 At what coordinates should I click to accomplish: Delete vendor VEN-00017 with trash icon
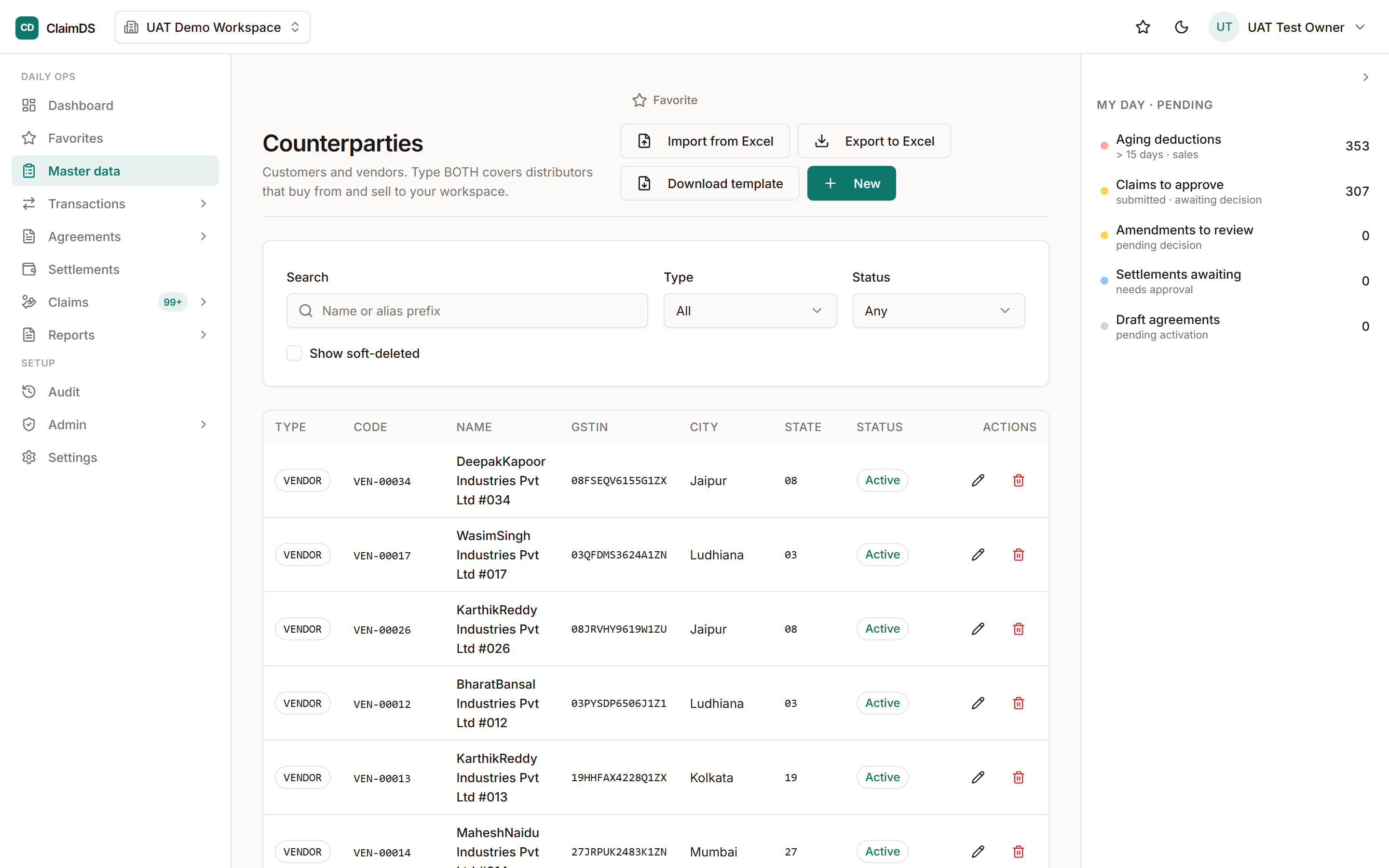(x=1018, y=555)
